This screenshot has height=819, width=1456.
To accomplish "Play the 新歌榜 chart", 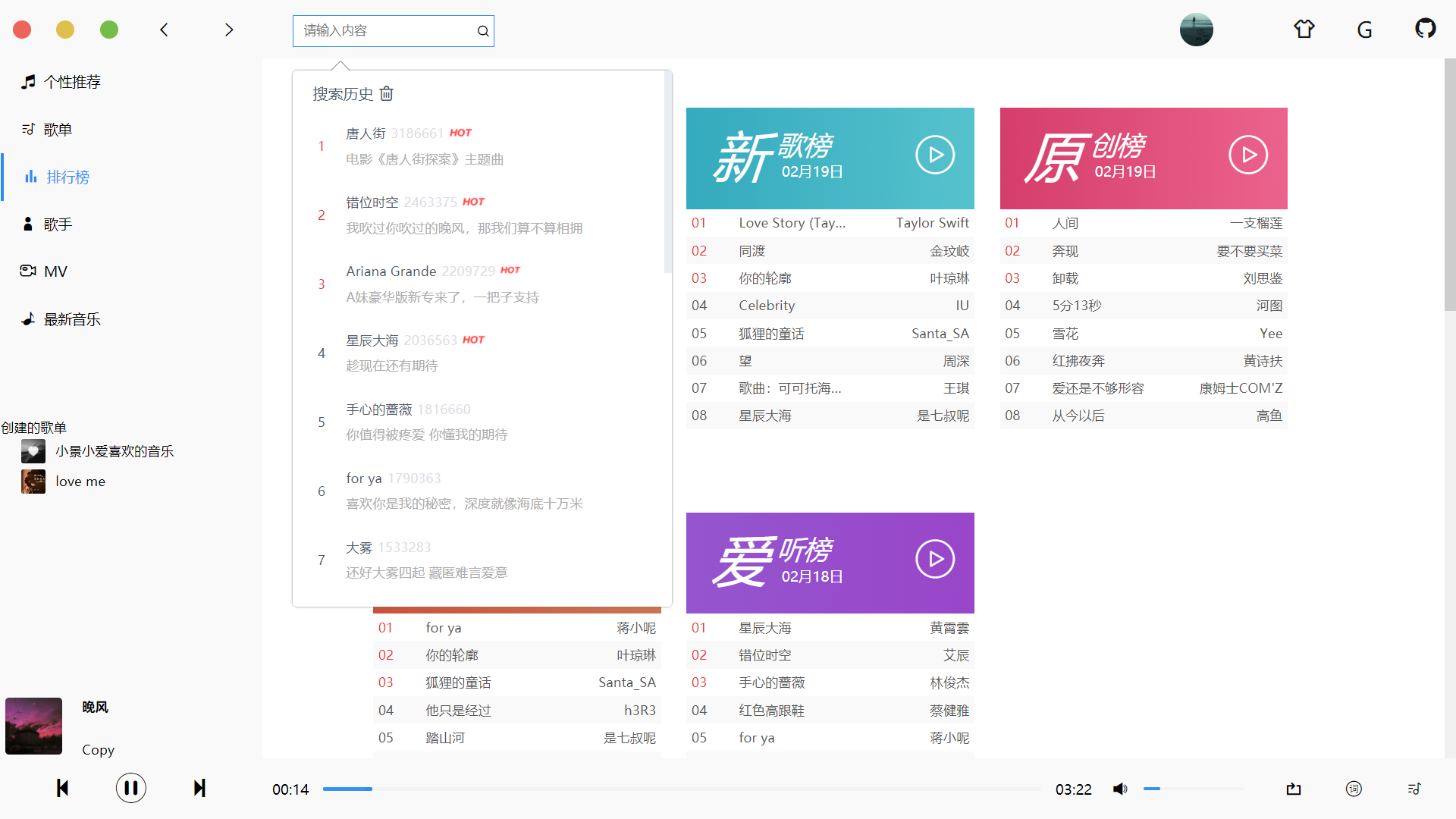I will pyautogui.click(x=935, y=155).
